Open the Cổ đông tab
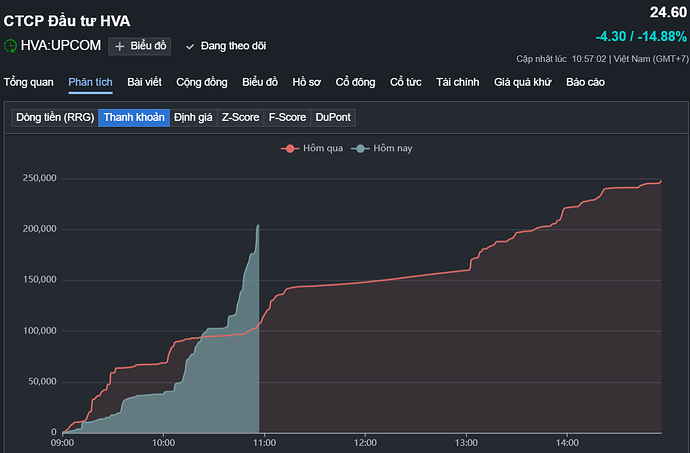The width and height of the screenshot is (690, 453). 355,81
